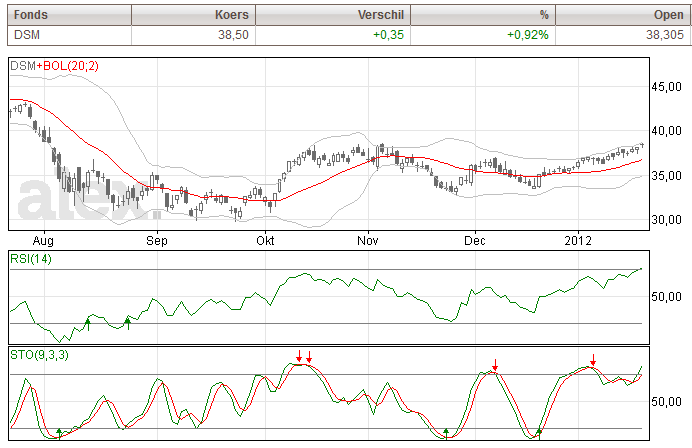Click the first green buy arrow in RSI
This screenshot has height=448, width=692.
88,325
